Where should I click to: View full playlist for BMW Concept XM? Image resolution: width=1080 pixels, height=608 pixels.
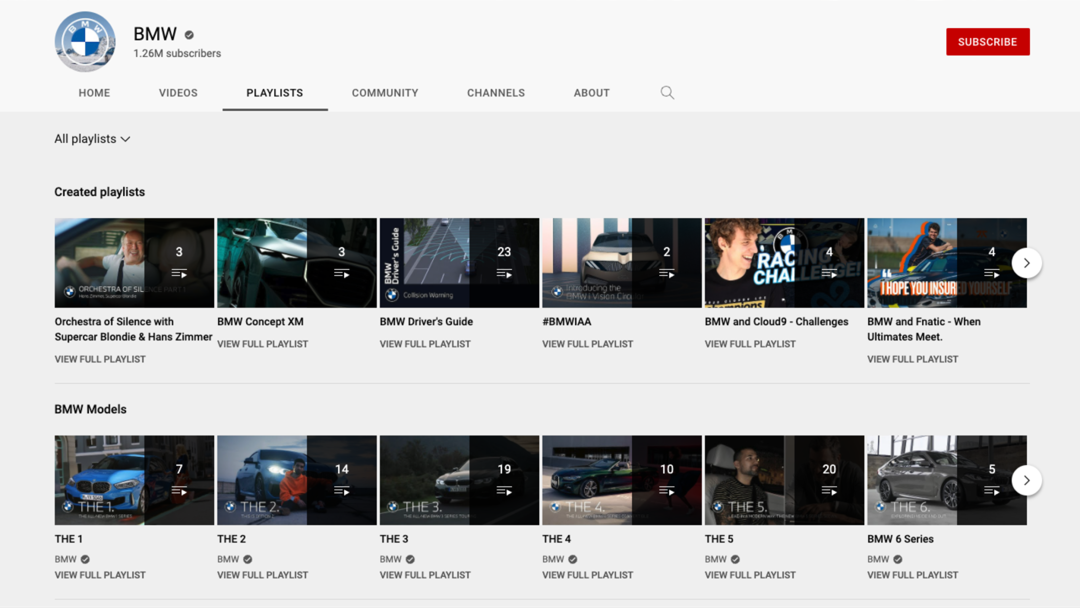tap(262, 344)
